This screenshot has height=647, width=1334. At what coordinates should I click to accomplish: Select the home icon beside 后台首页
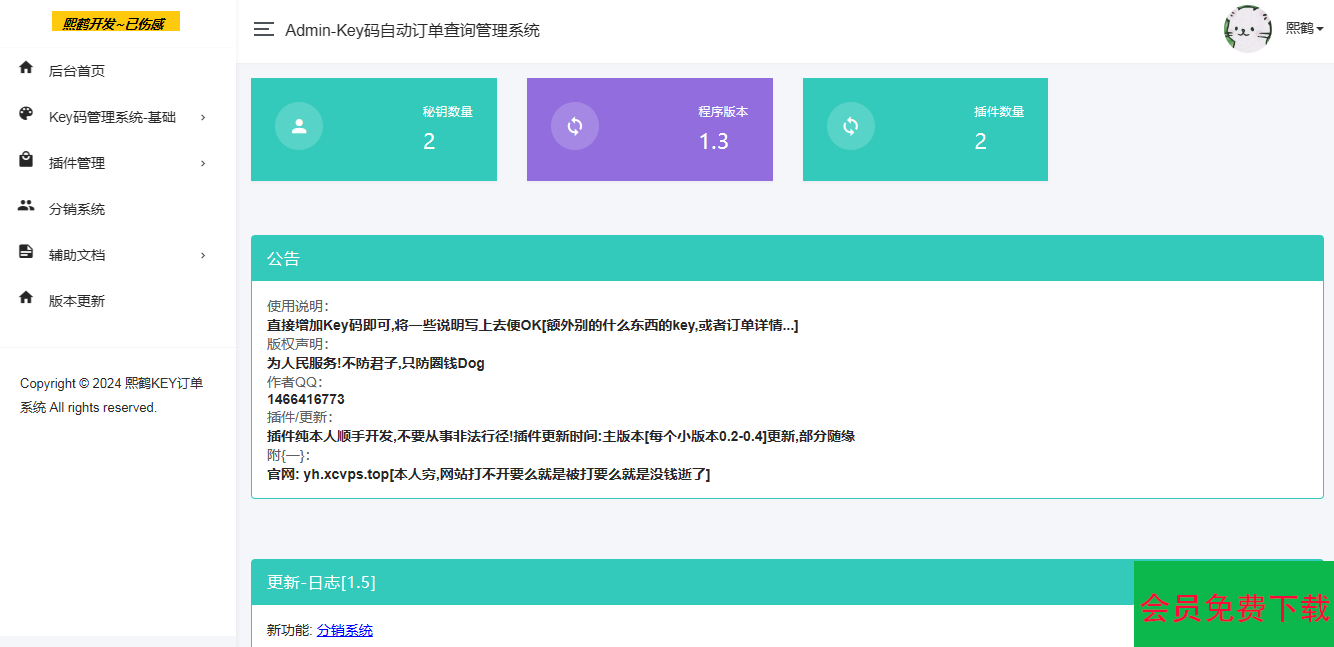point(25,69)
